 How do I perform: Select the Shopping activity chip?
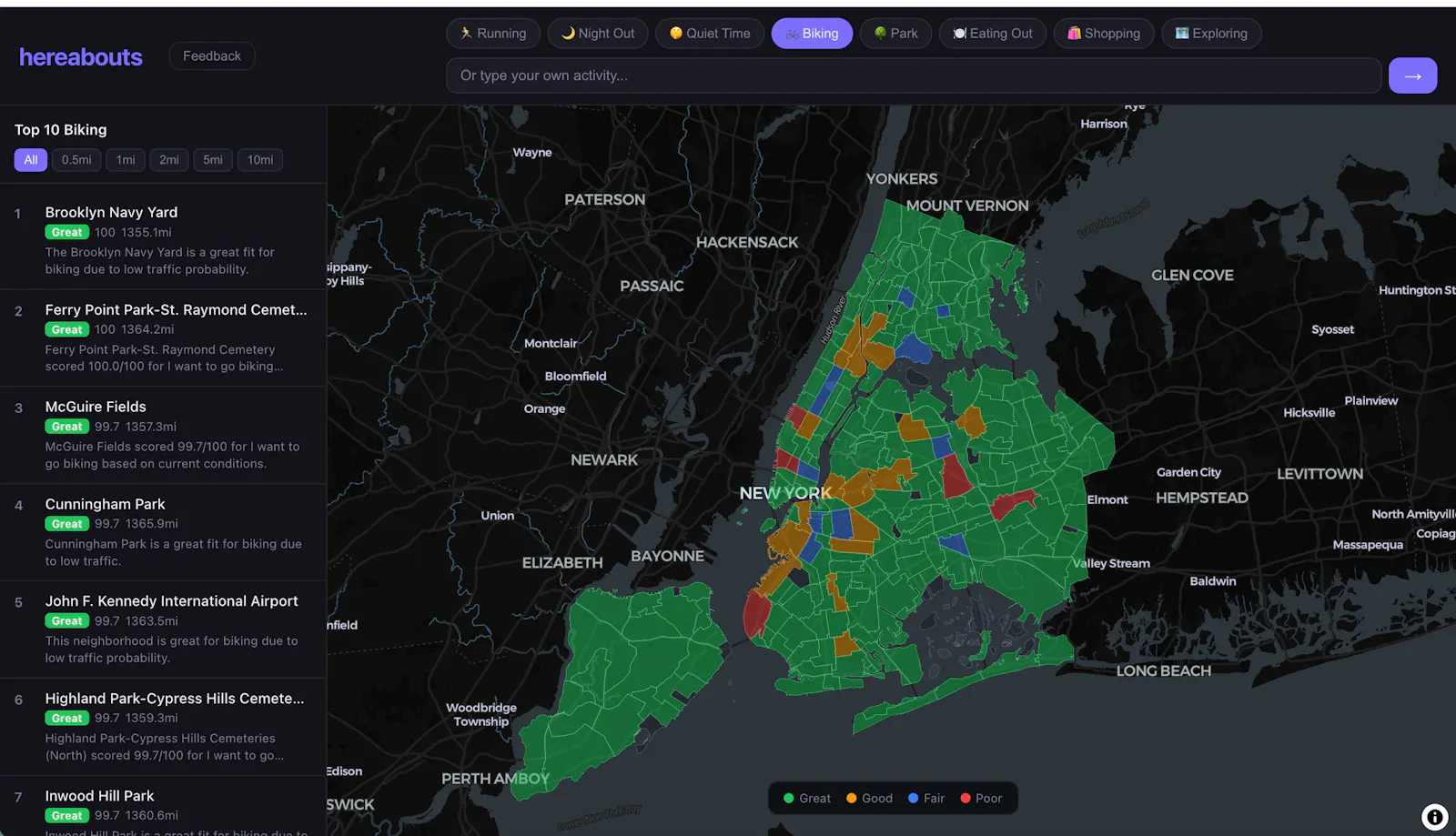coord(1104,34)
